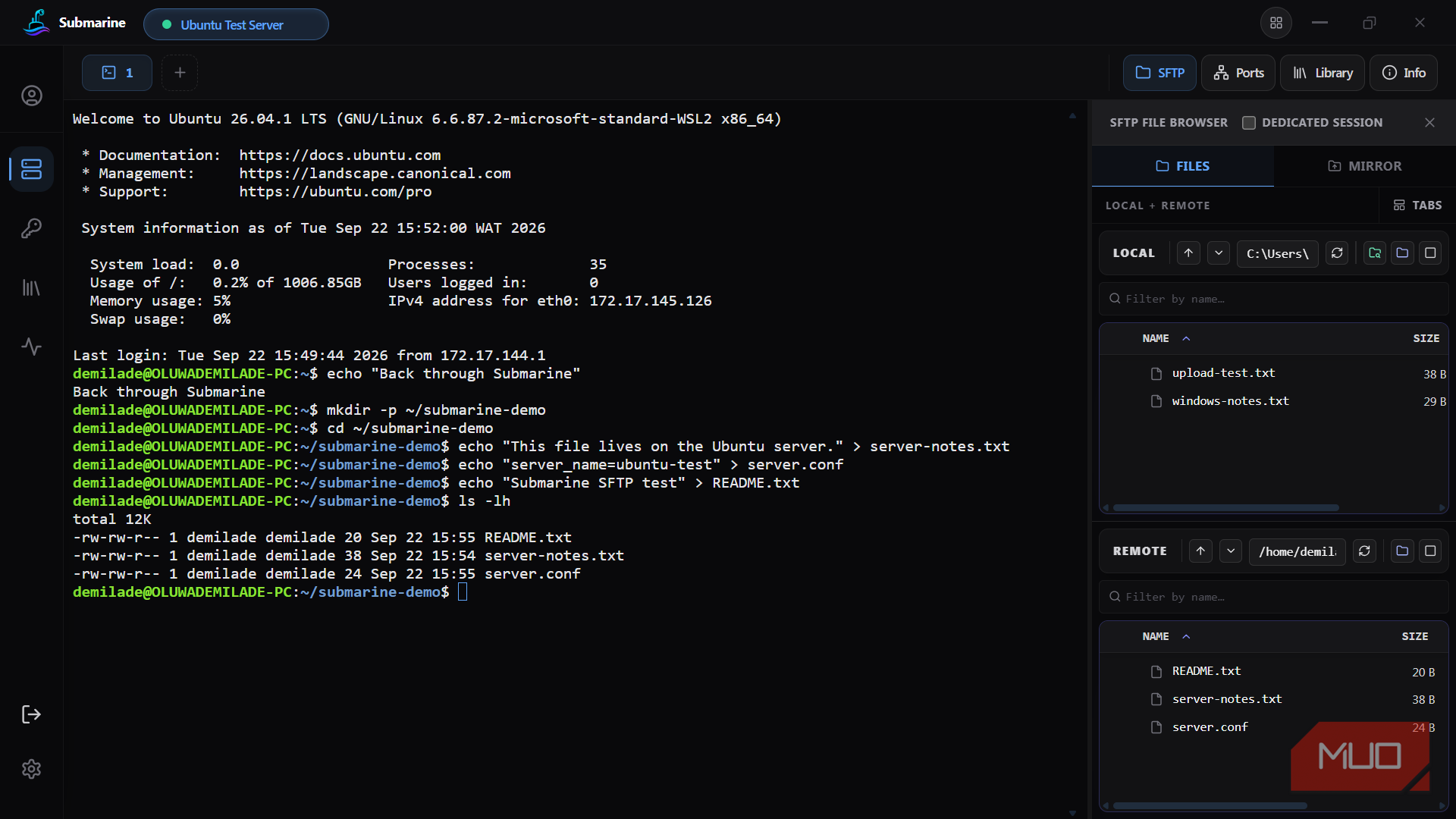Click the LOCAL path field C:\Users\
The height and width of the screenshot is (819, 1456).
(1278, 253)
